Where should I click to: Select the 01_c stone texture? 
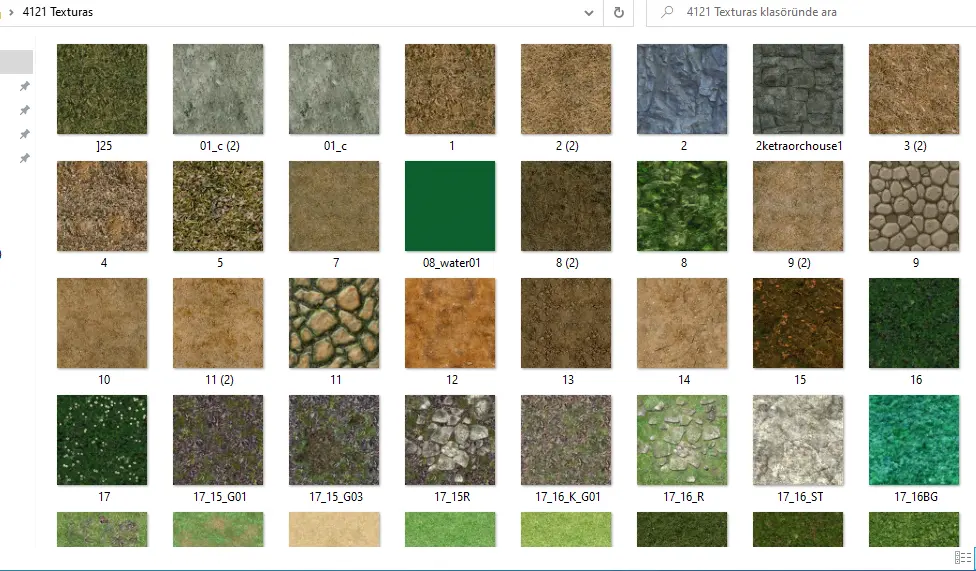[334, 89]
